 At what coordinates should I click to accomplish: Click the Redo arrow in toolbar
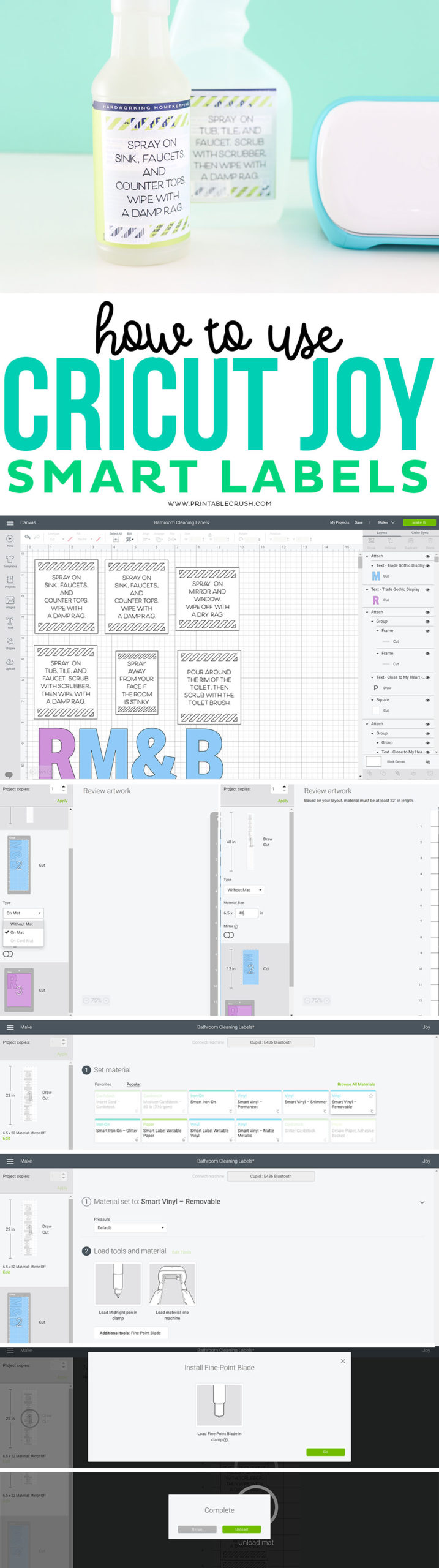pos(37,537)
